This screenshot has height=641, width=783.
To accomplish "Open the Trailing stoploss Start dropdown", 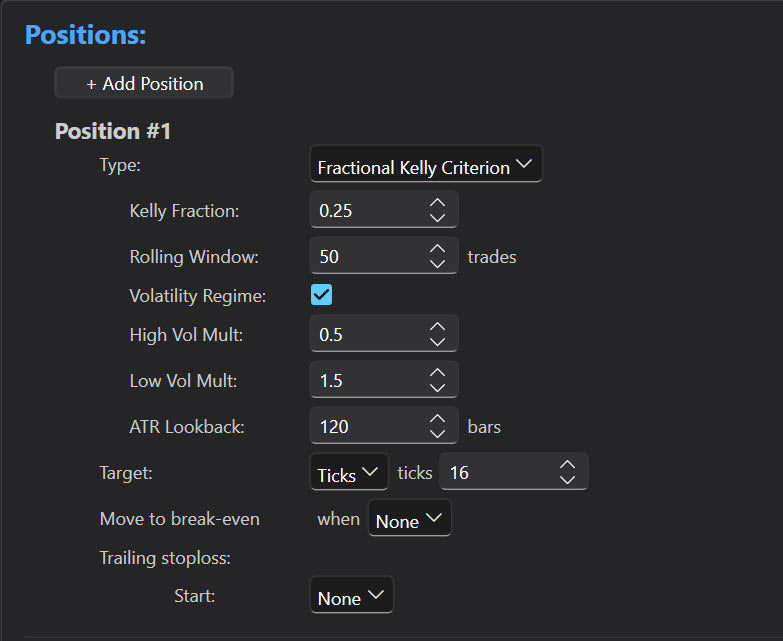I will [x=351, y=597].
